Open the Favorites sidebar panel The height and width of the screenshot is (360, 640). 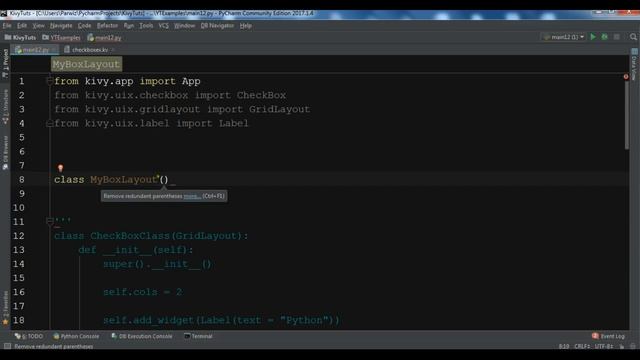click(5, 308)
